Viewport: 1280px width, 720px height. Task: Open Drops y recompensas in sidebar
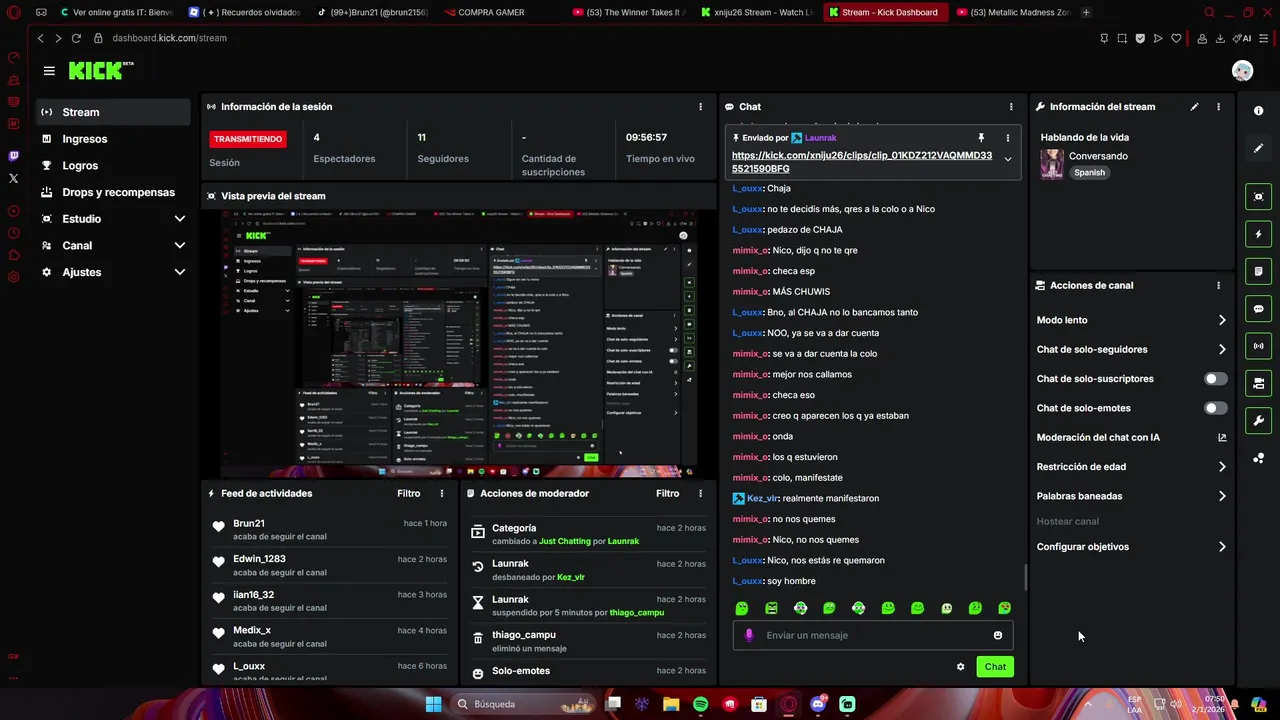(x=113, y=192)
